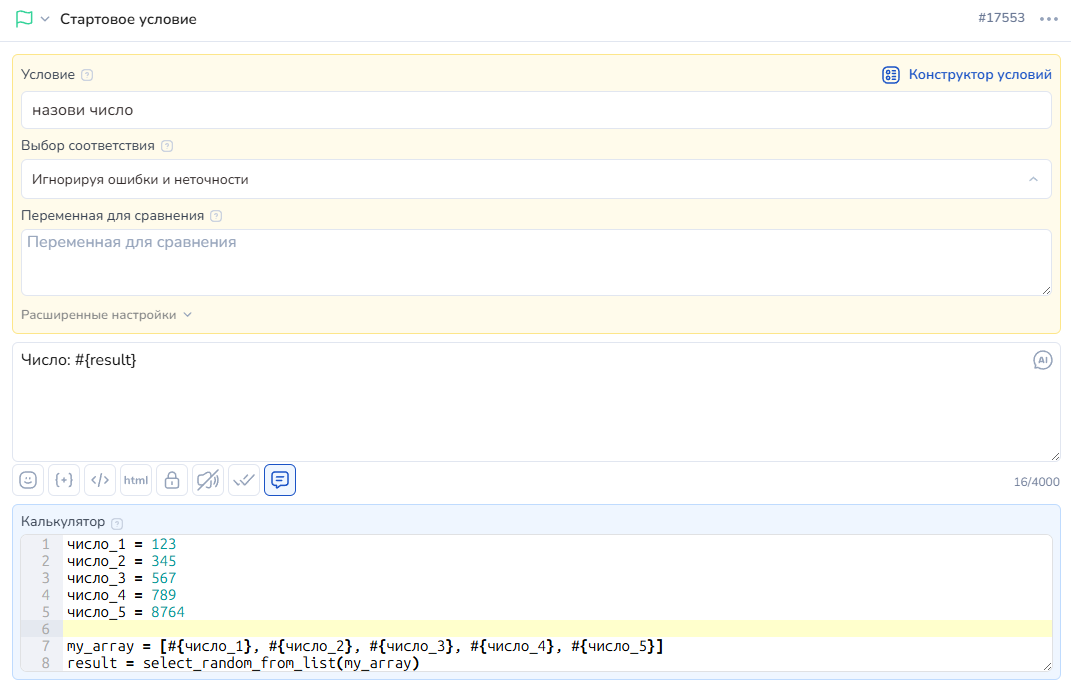Click the html formatting button
1071x687 pixels.
(x=136, y=480)
